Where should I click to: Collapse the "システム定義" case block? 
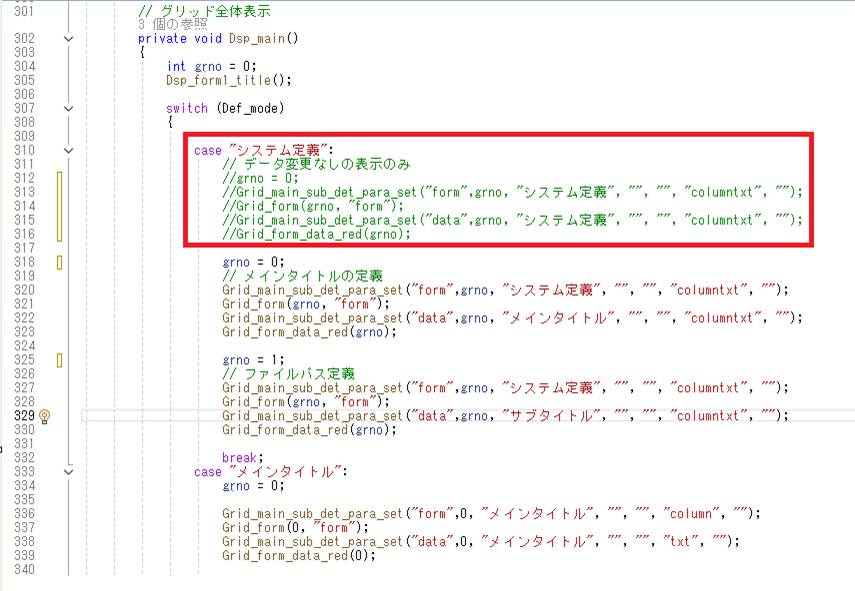(68, 151)
